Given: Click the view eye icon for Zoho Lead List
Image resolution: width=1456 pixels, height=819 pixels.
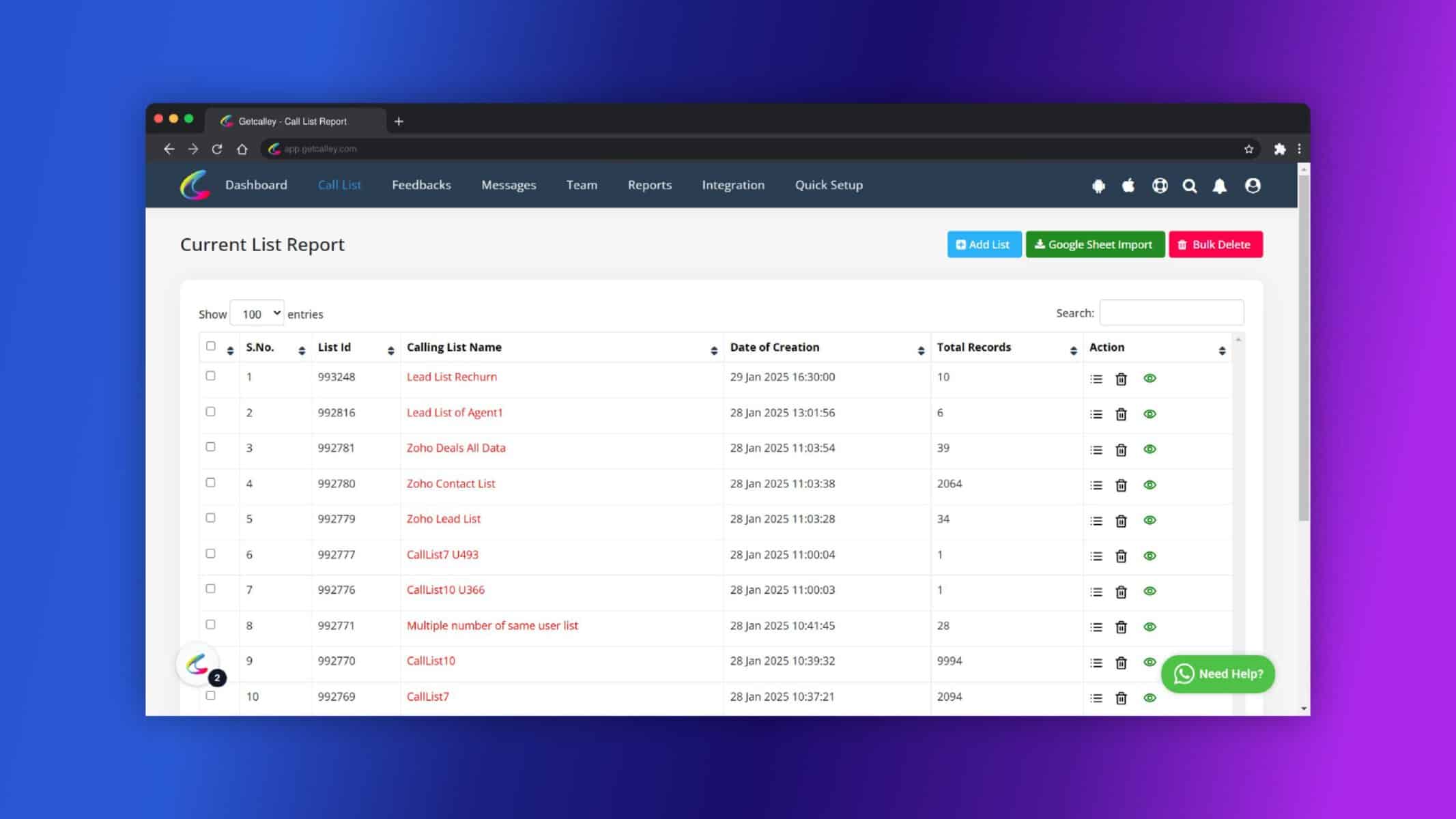Looking at the screenshot, I should [1150, 520].
